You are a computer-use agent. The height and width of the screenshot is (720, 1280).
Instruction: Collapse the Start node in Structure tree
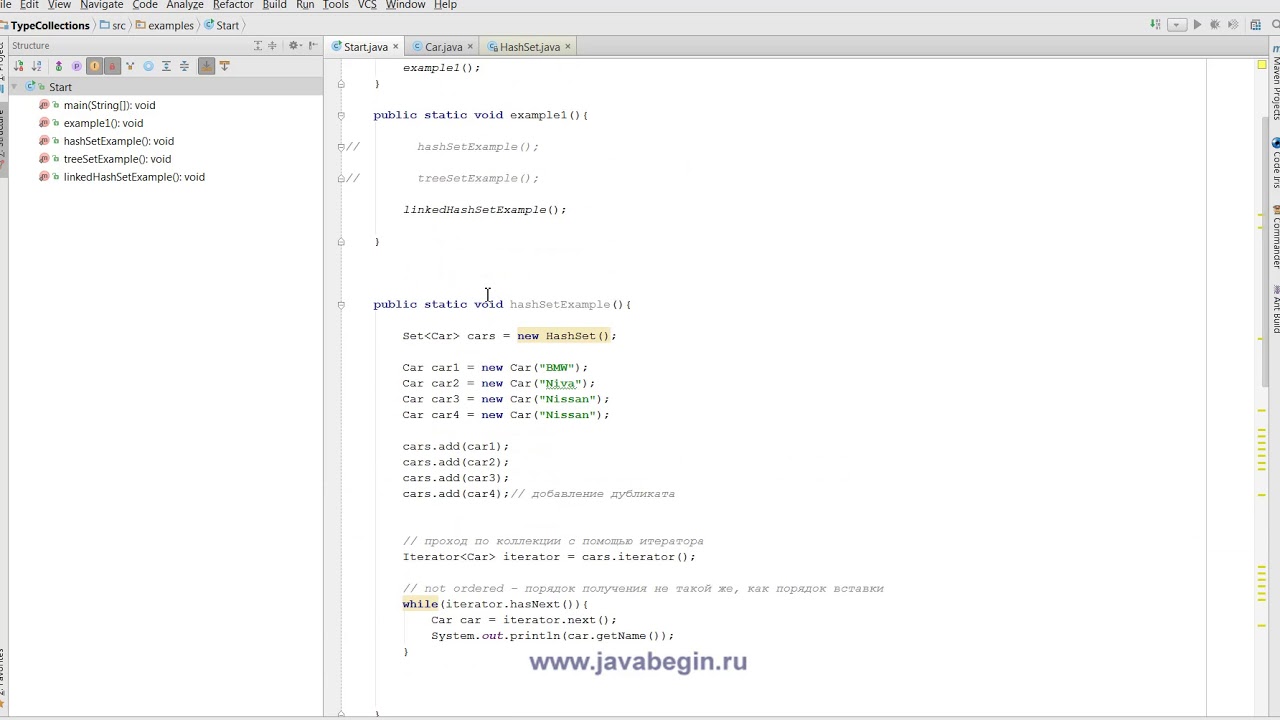pos(15,87)
